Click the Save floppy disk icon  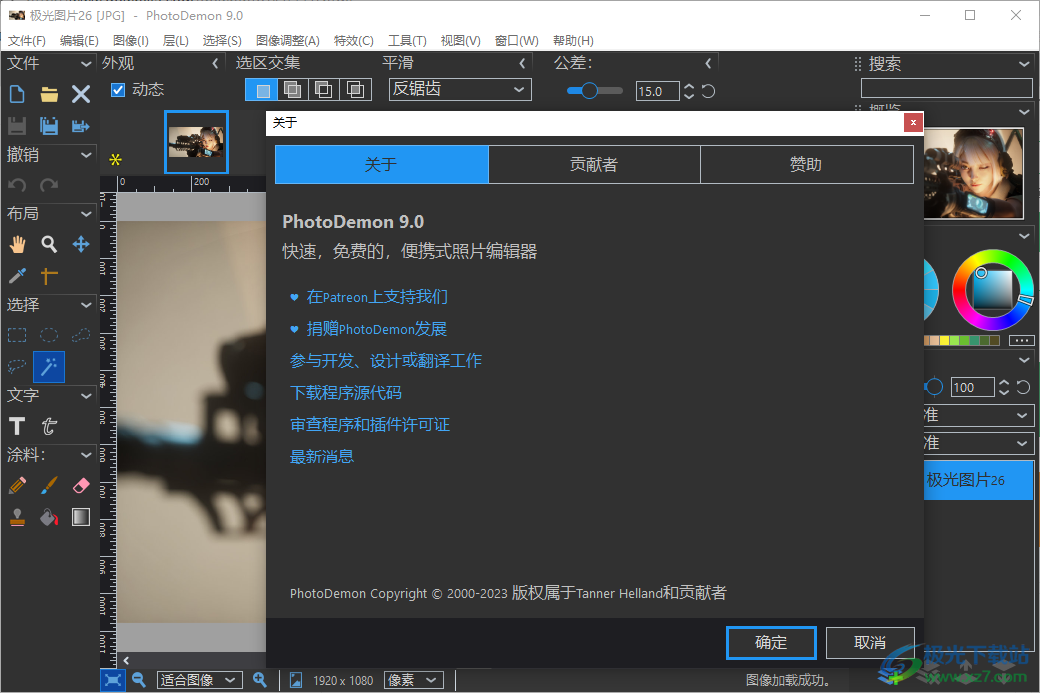(17, 126)
